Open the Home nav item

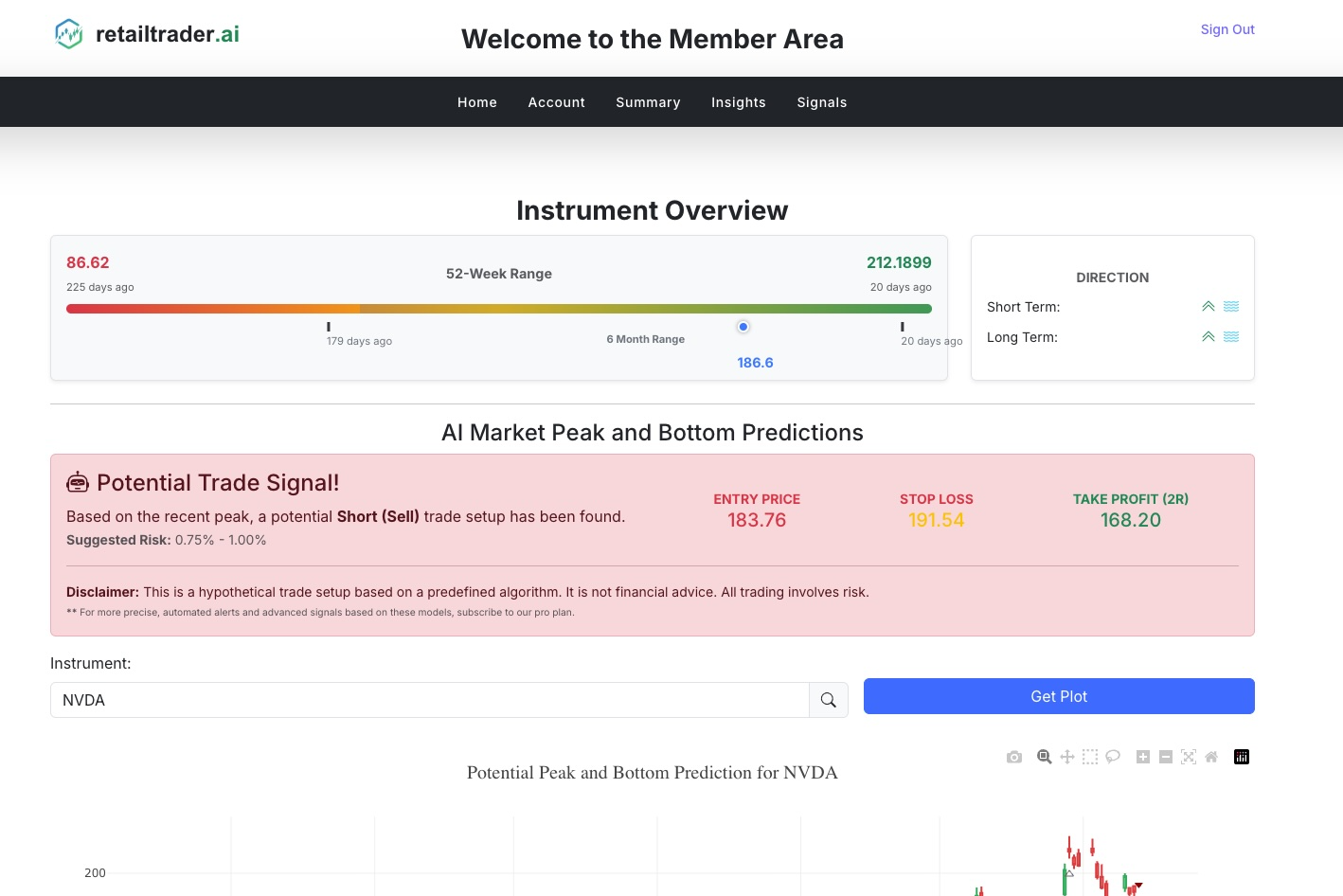coord(477,102)
